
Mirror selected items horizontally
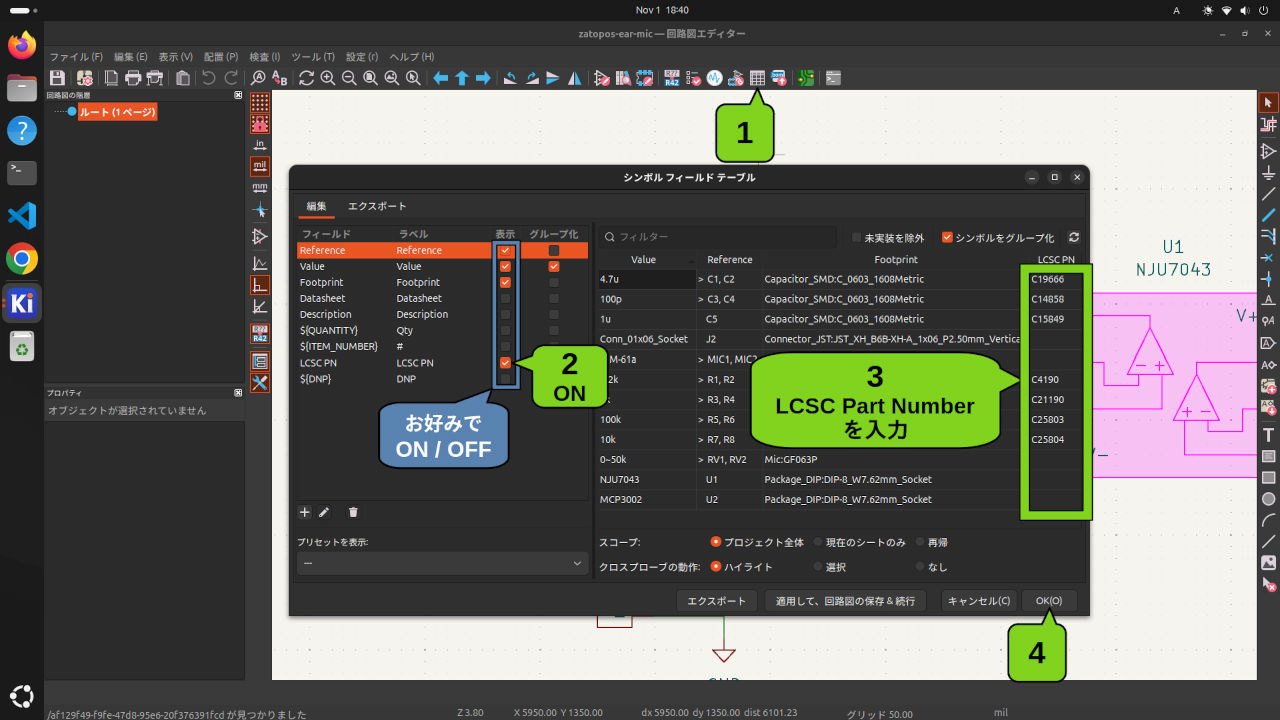pos(575,77)
